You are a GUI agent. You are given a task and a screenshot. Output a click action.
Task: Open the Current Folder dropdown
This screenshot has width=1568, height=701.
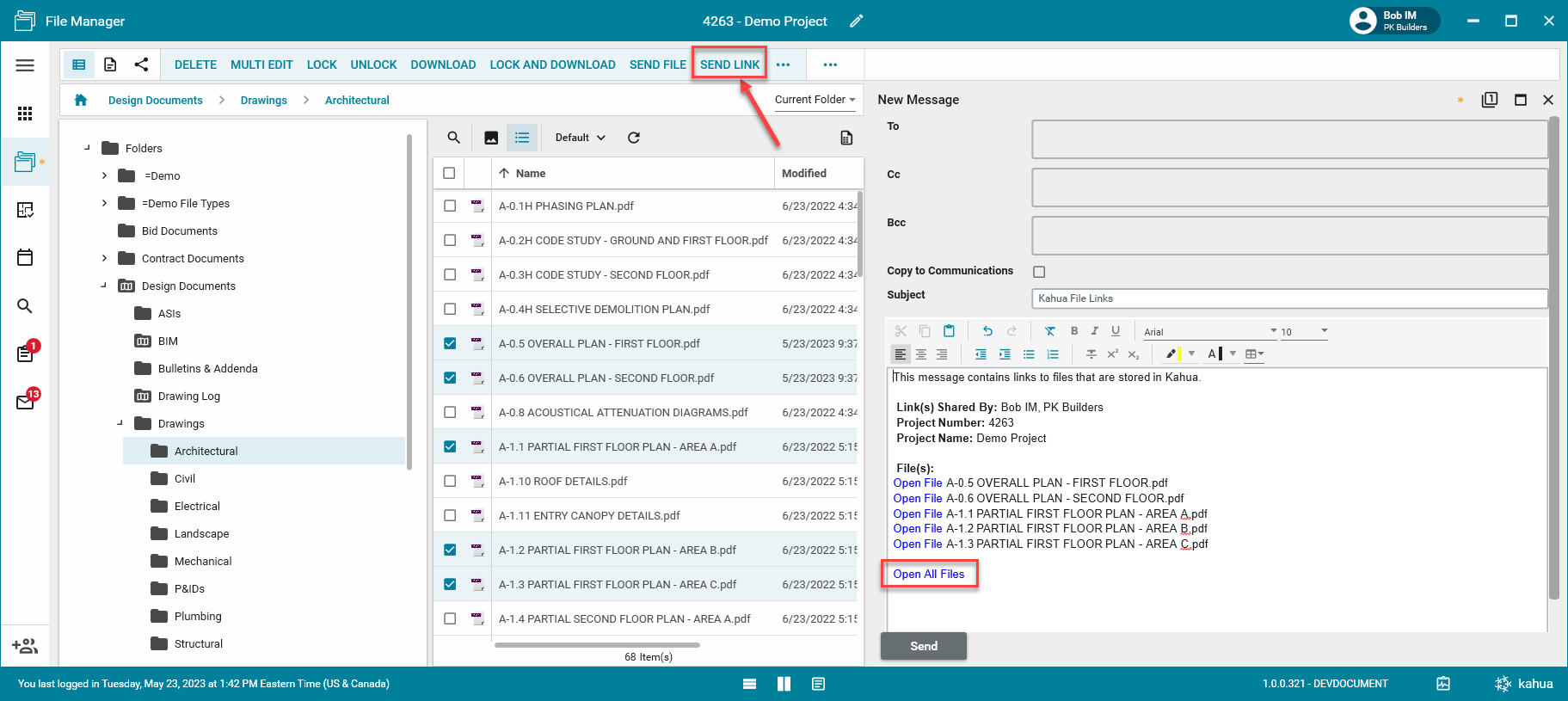coord(815,100)
